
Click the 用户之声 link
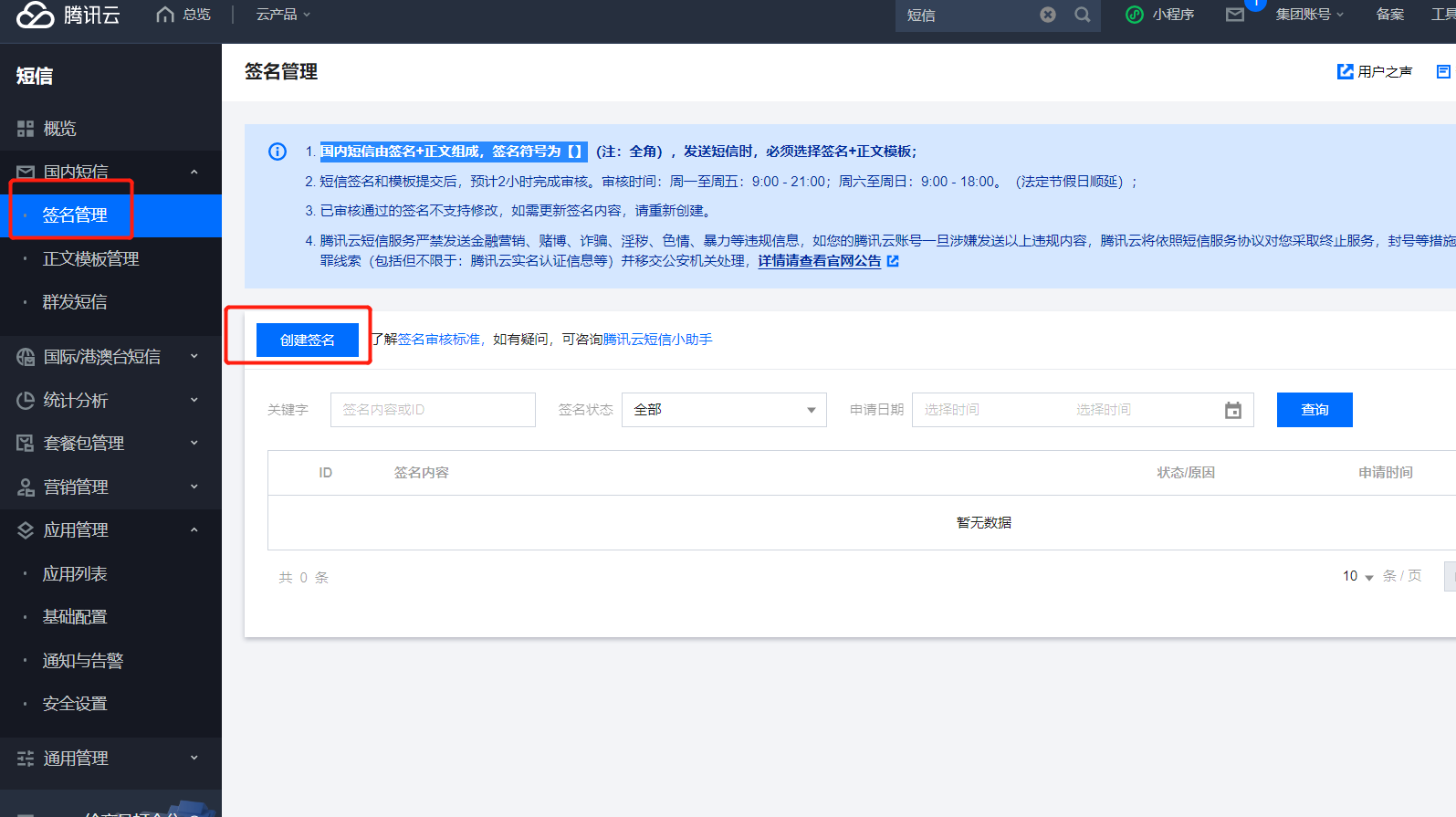1385,71
